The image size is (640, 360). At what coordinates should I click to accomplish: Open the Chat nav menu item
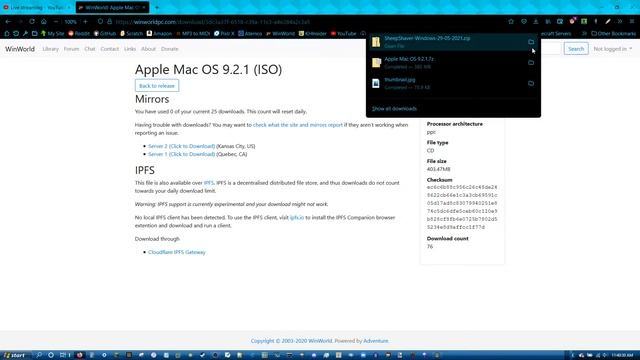pyautogui.click(x=90, y=49)
